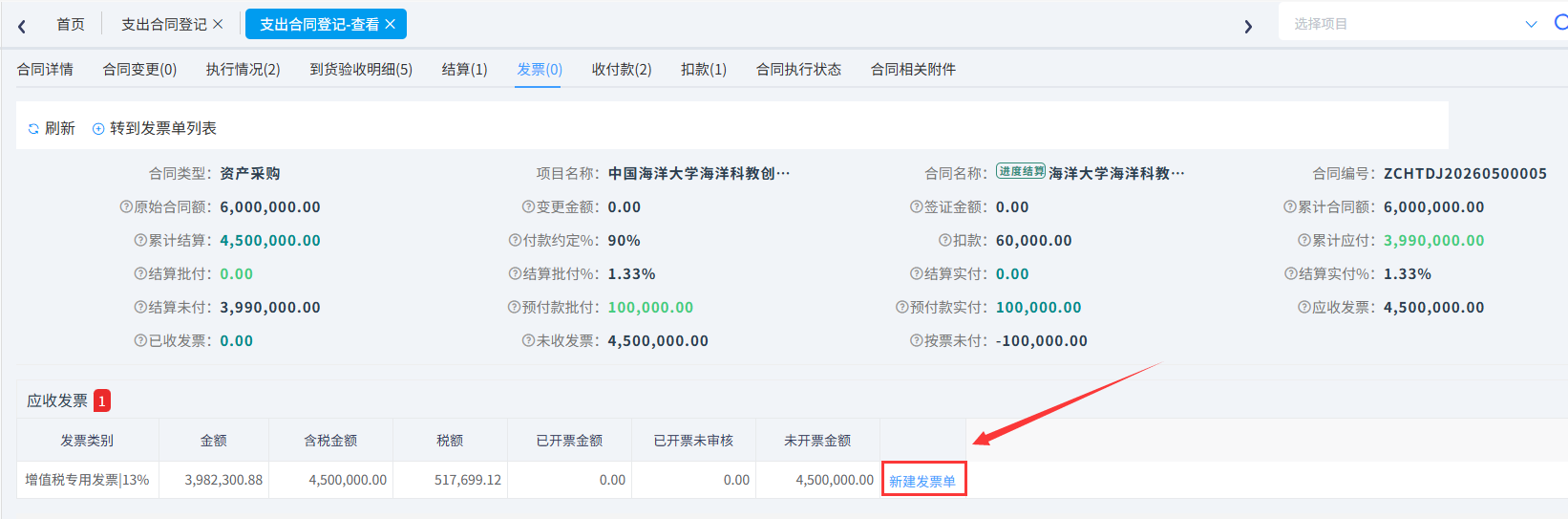
Task: Click help icon beside 结算未付
Action: point(140,307)
